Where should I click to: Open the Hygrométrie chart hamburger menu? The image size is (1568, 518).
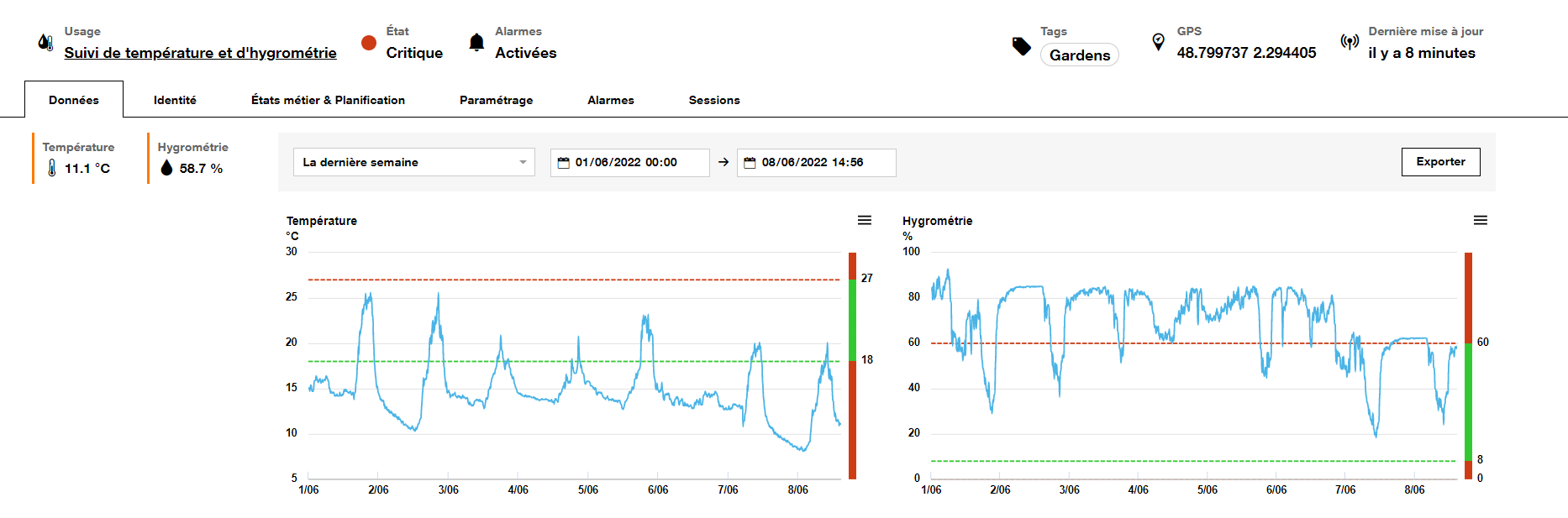coord(1480,220)
